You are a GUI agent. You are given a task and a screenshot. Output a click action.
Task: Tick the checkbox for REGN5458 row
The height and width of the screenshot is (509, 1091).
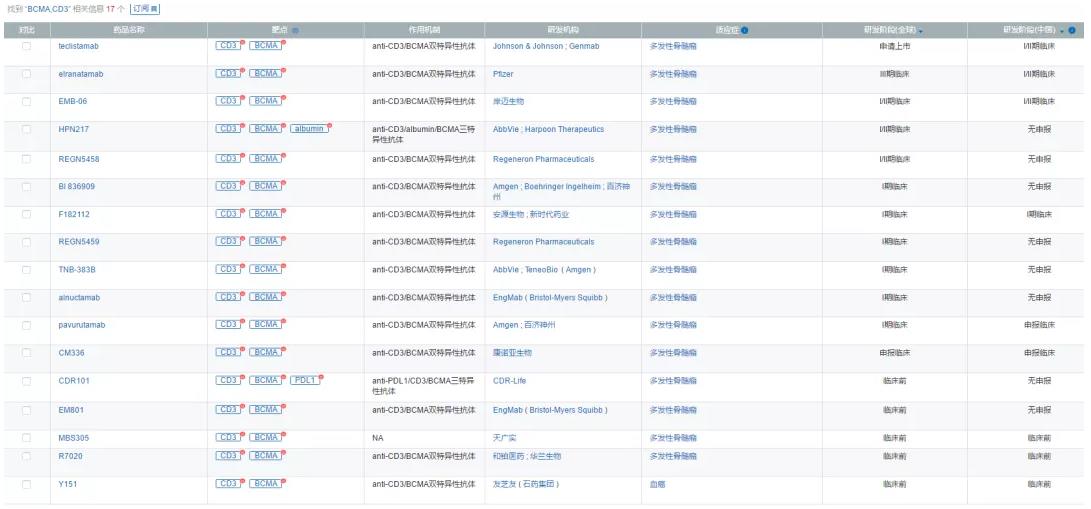(27, 159)
